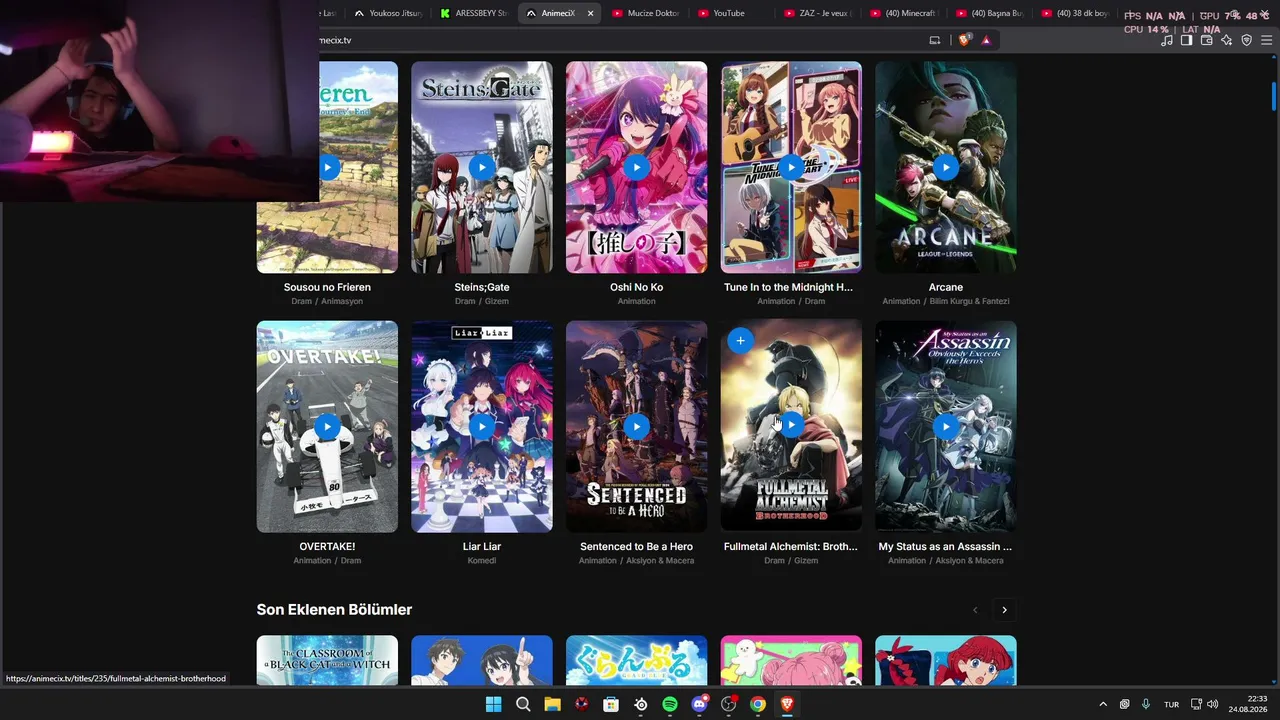Go to previous Son Eklenen Bölümler page
Screen dimensions: 1280x720
point(975,610)
